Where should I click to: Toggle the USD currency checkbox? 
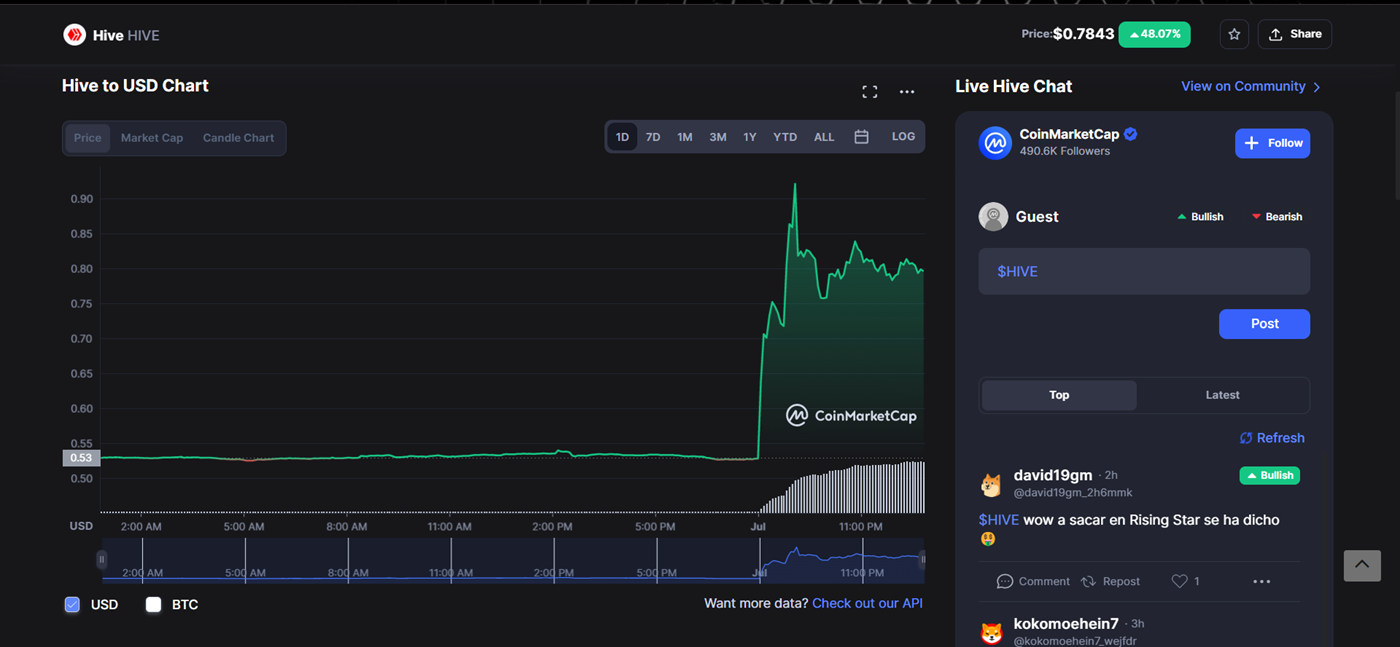tap(72, 604)
